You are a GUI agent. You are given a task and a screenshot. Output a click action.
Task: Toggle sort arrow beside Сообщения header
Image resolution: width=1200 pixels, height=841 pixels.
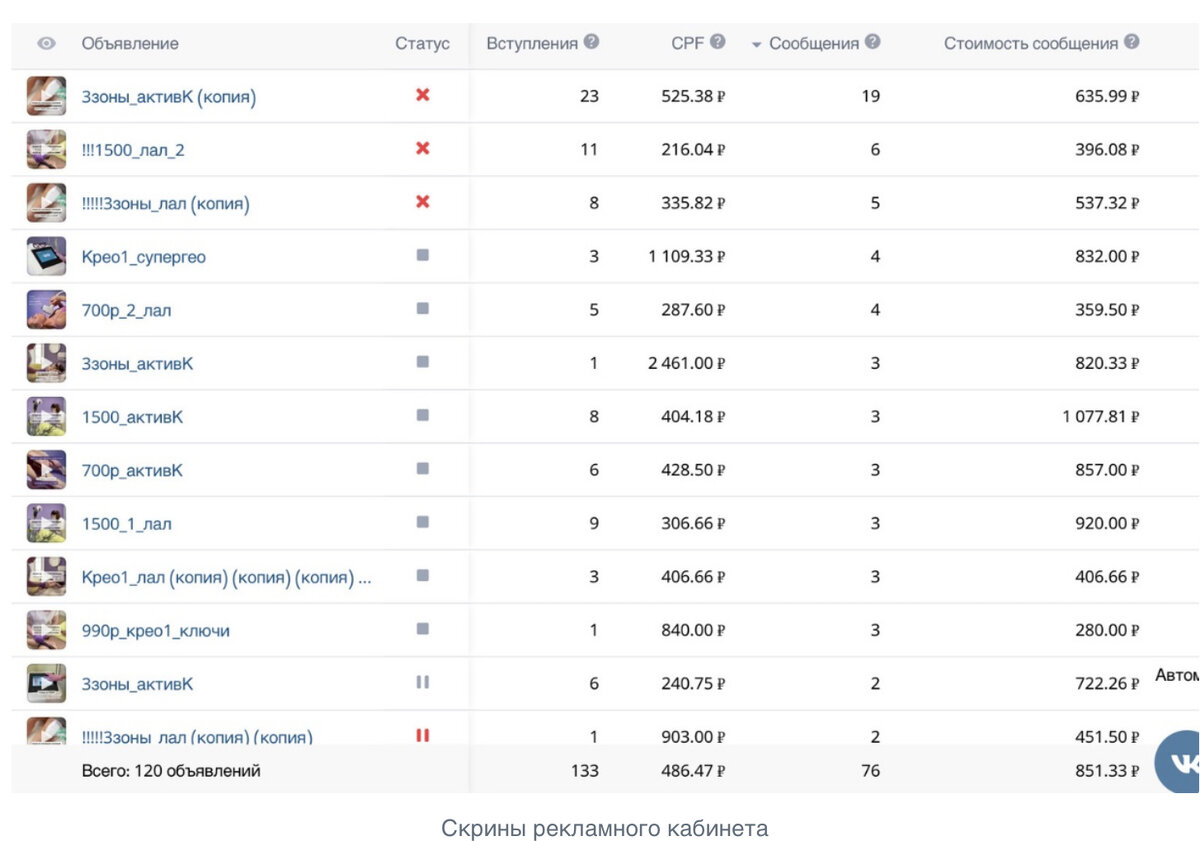[x=756, y=45]
